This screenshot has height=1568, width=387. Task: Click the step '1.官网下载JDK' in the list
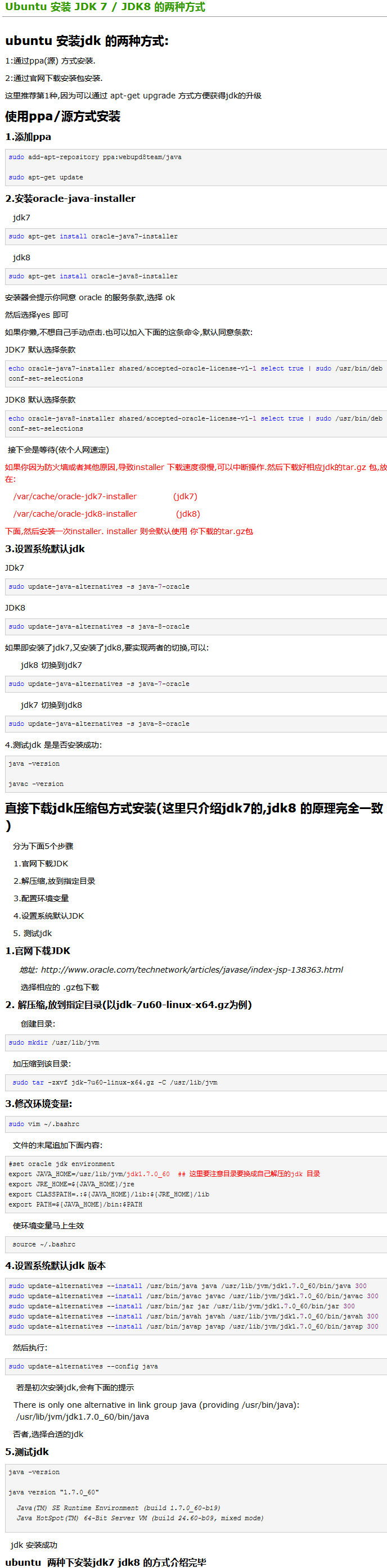41,863
